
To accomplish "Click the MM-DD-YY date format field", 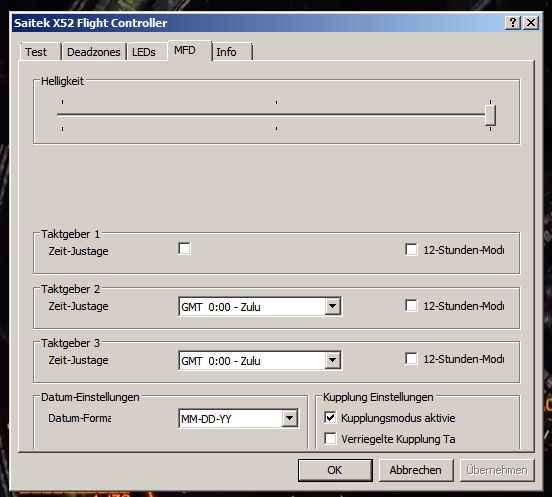I will coord(239,419).
